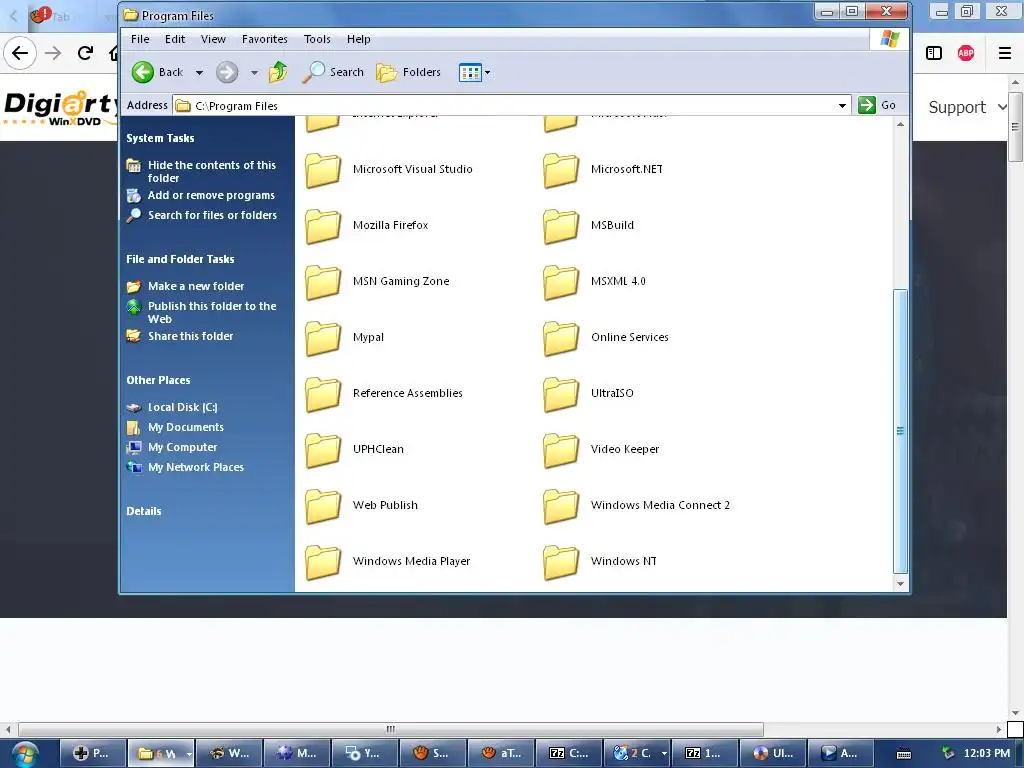Open the View menu
The width and height of the screenshot is (1024, 768).
coord(213,39)
